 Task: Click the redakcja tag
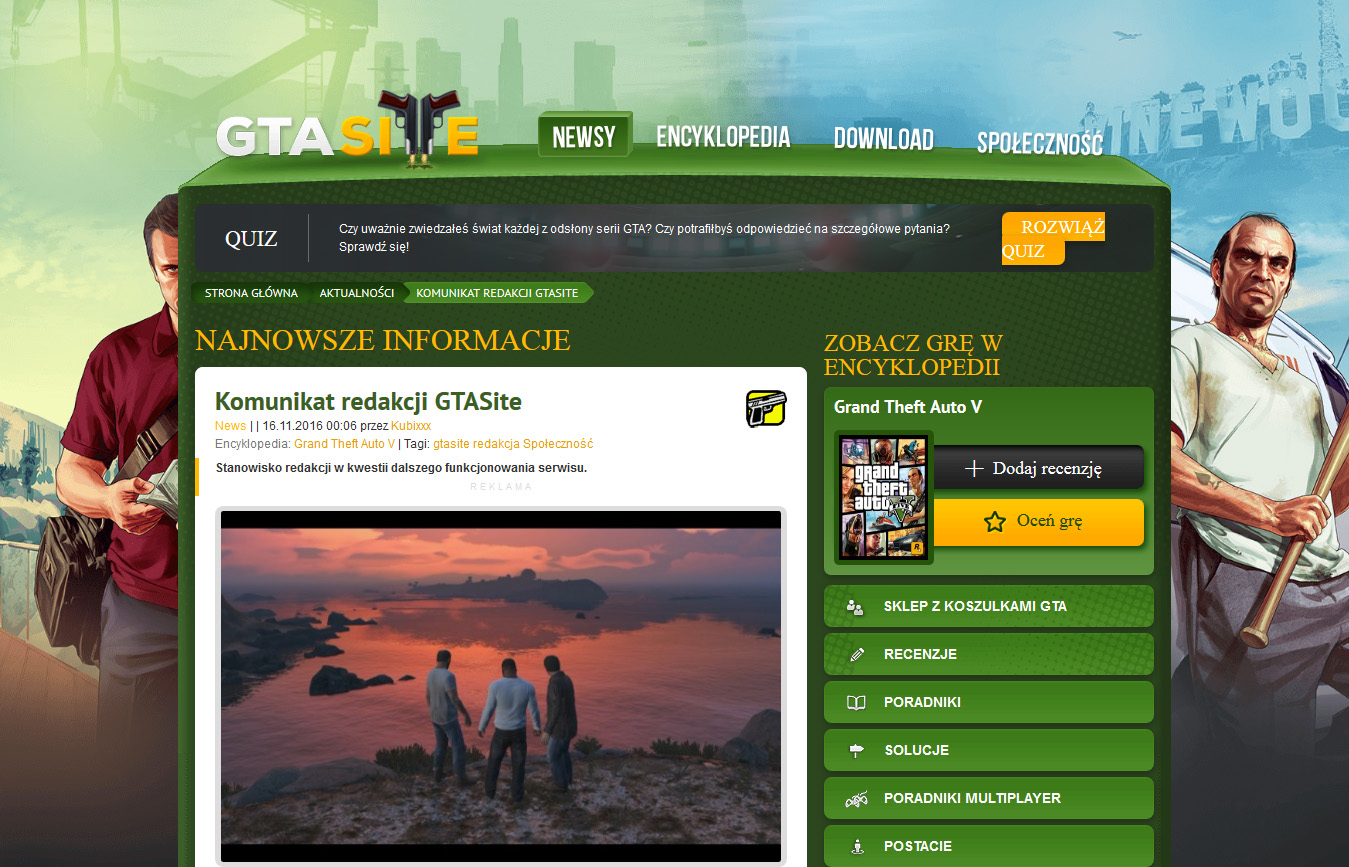tap(495, 443)
